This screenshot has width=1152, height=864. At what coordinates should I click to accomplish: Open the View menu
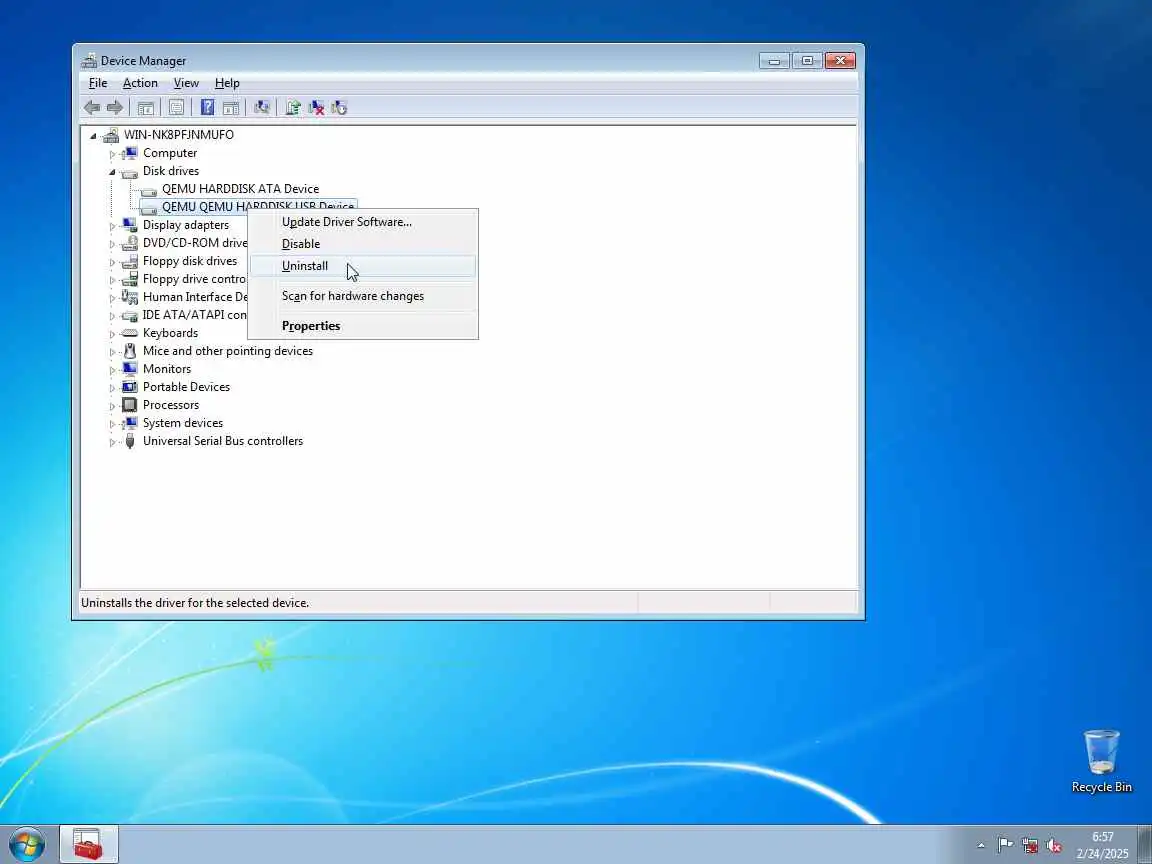pos(186,83)
